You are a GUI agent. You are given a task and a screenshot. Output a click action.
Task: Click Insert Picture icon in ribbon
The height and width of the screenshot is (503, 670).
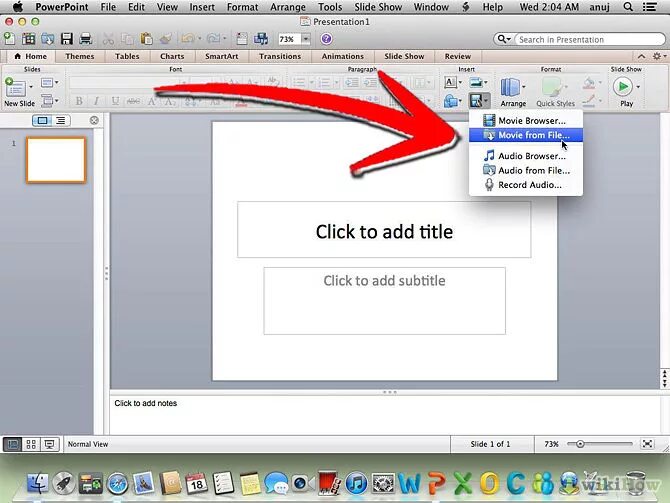(x=476, y=82)
